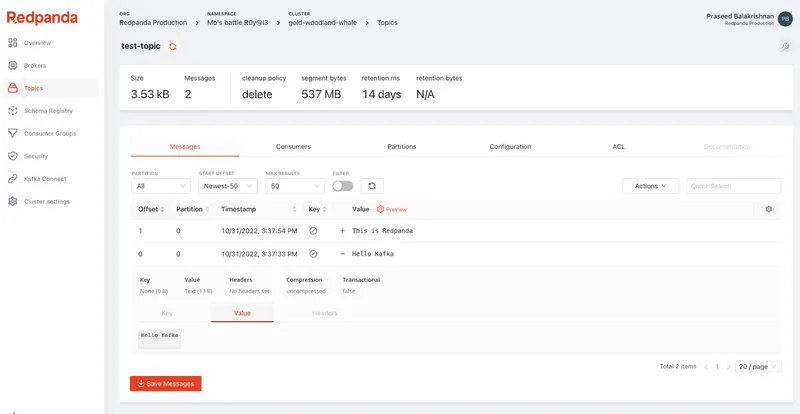
Task: Collapse the 'Hello Kafka' message row
Action: [x=342, y=254]
